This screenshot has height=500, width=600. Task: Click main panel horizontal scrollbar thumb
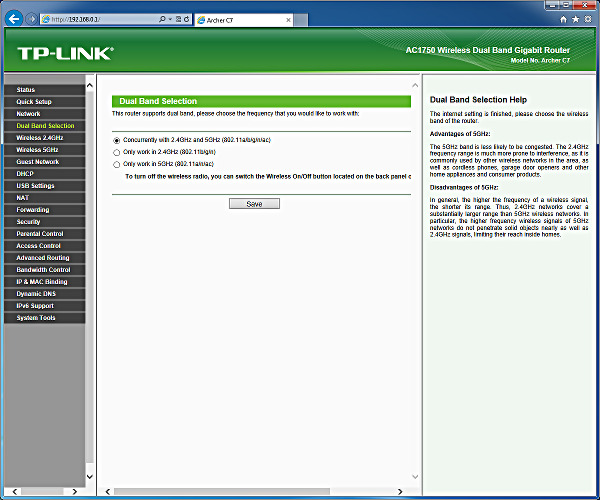(222, 492)
